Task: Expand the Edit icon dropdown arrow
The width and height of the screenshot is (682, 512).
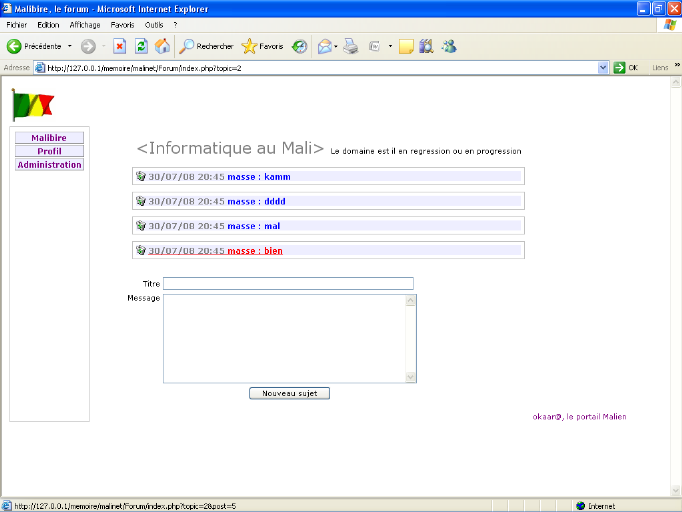Action: point(390,46)
